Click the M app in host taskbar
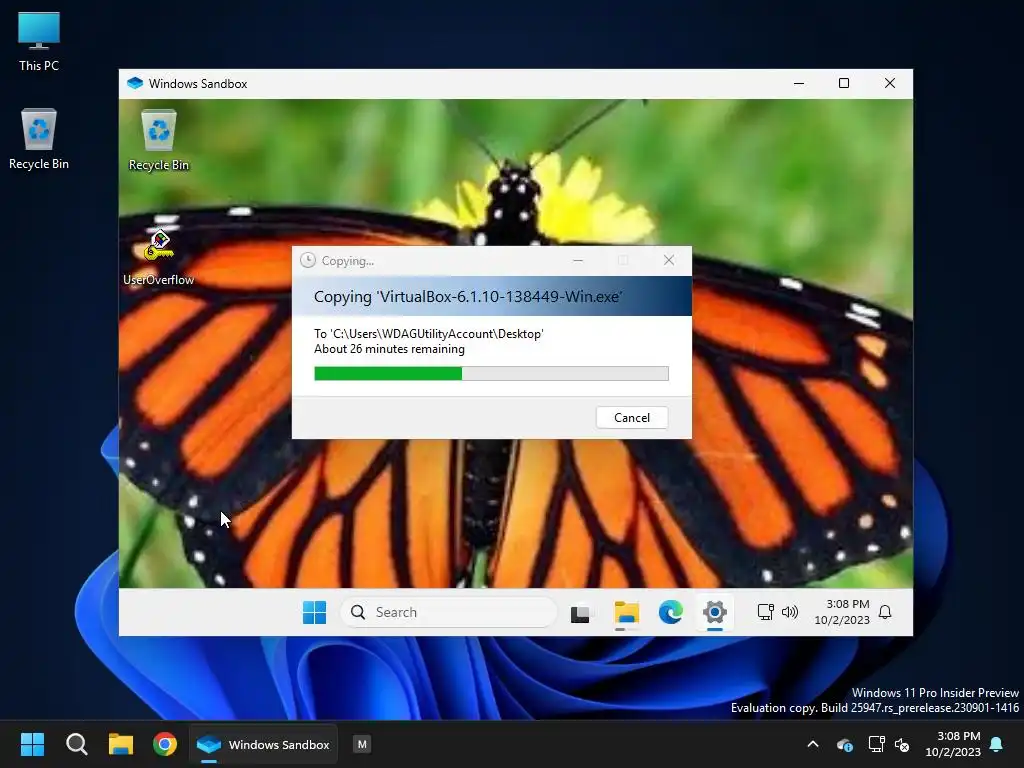This screenshot has height=768, width=1024. pyautogui.click(x=362, y=744)
